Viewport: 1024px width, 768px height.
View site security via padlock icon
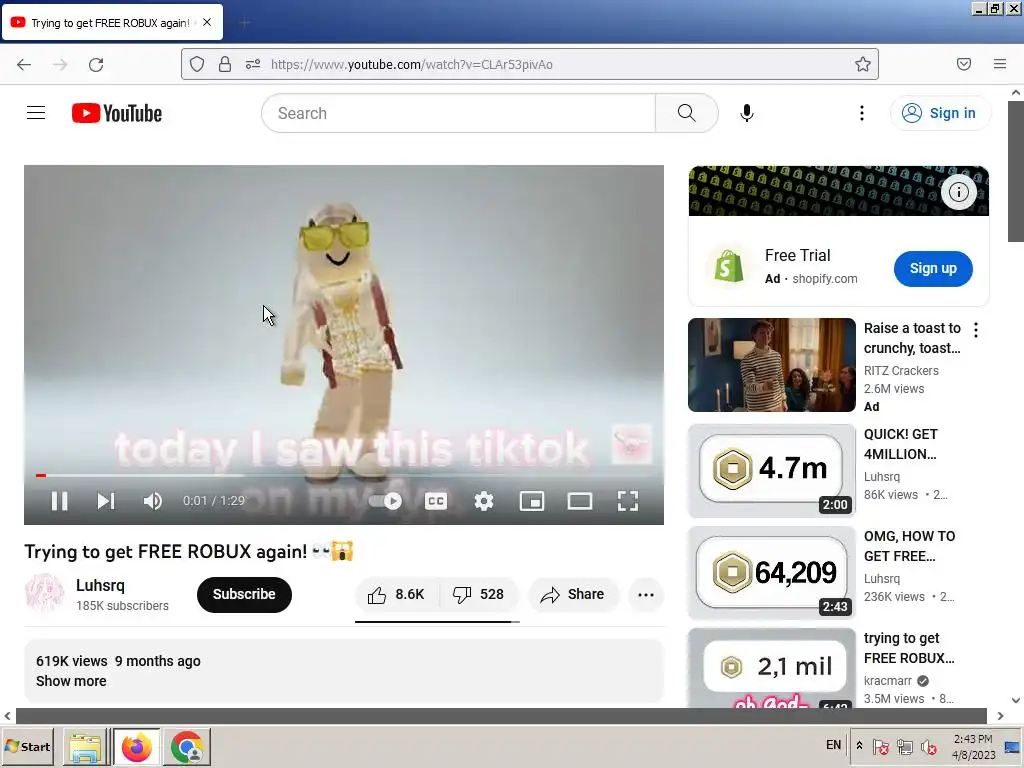[x=225, y=64]
